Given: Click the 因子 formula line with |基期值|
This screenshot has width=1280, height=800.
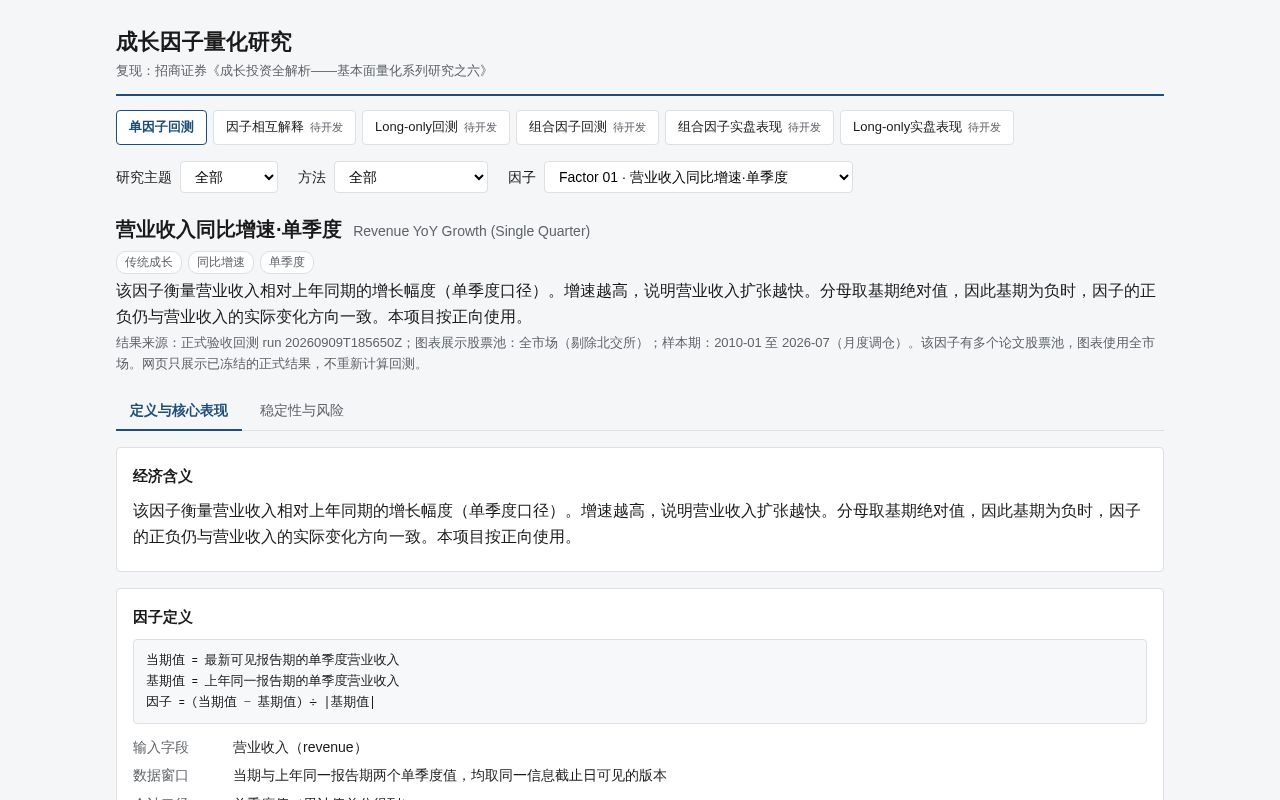Looking at the screenshot, I should tap(260, 702).
